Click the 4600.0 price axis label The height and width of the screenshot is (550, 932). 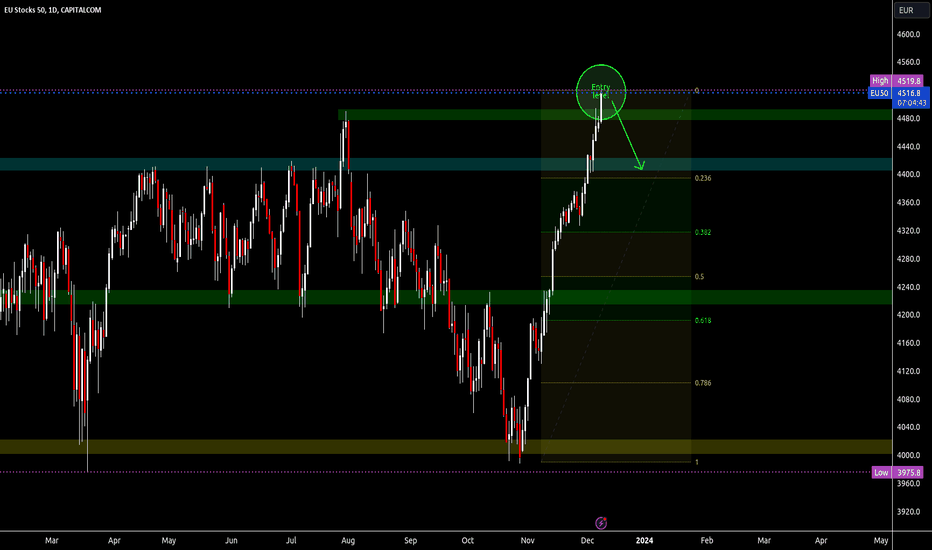(x=908, y=34)
